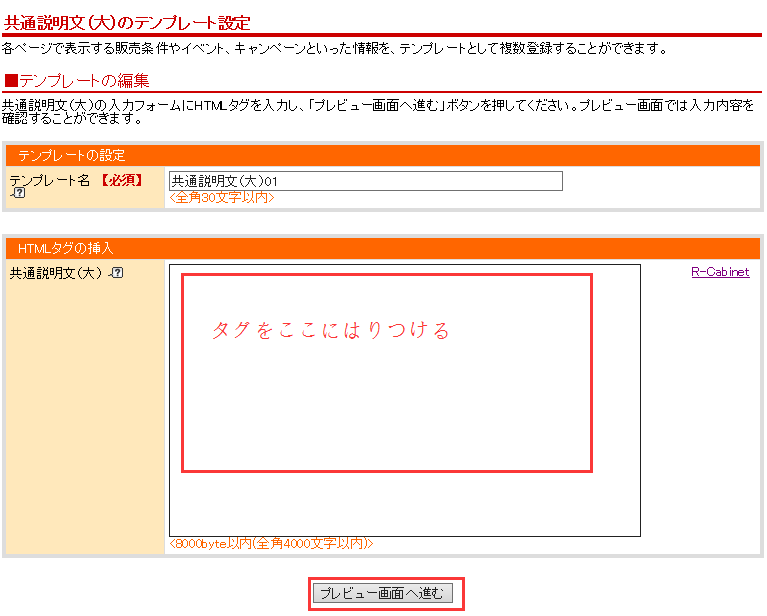The height and width of the screenshot is (616, 767).
Task: Open help icon beside 共通説明文(大) label
Action: [x=117, y=272]
